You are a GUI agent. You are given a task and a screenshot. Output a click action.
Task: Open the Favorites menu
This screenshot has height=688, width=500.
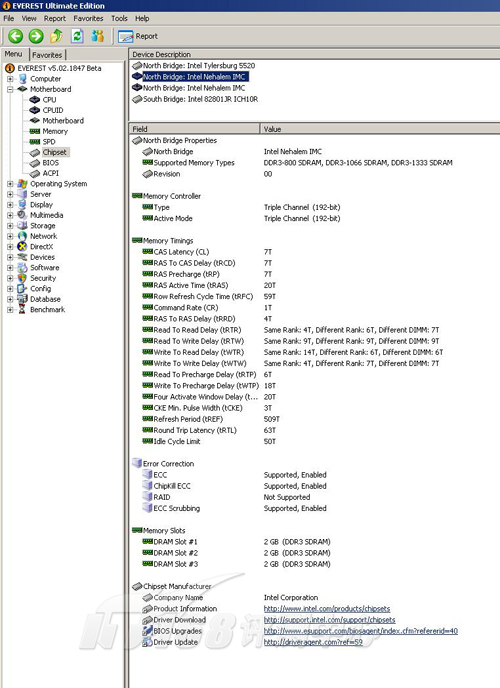click(x=88, y=18)
